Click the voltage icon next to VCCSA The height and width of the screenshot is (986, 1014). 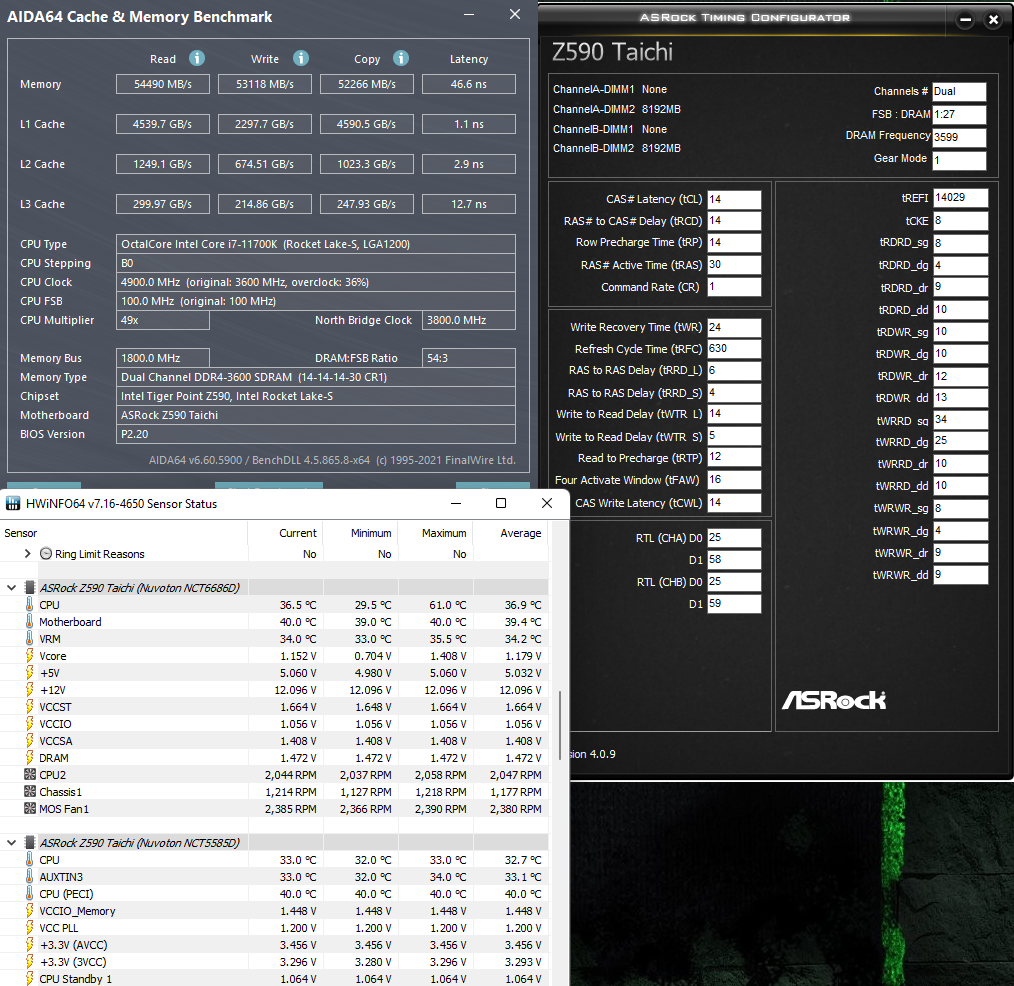pyautogui.click(x=30, y=740)
